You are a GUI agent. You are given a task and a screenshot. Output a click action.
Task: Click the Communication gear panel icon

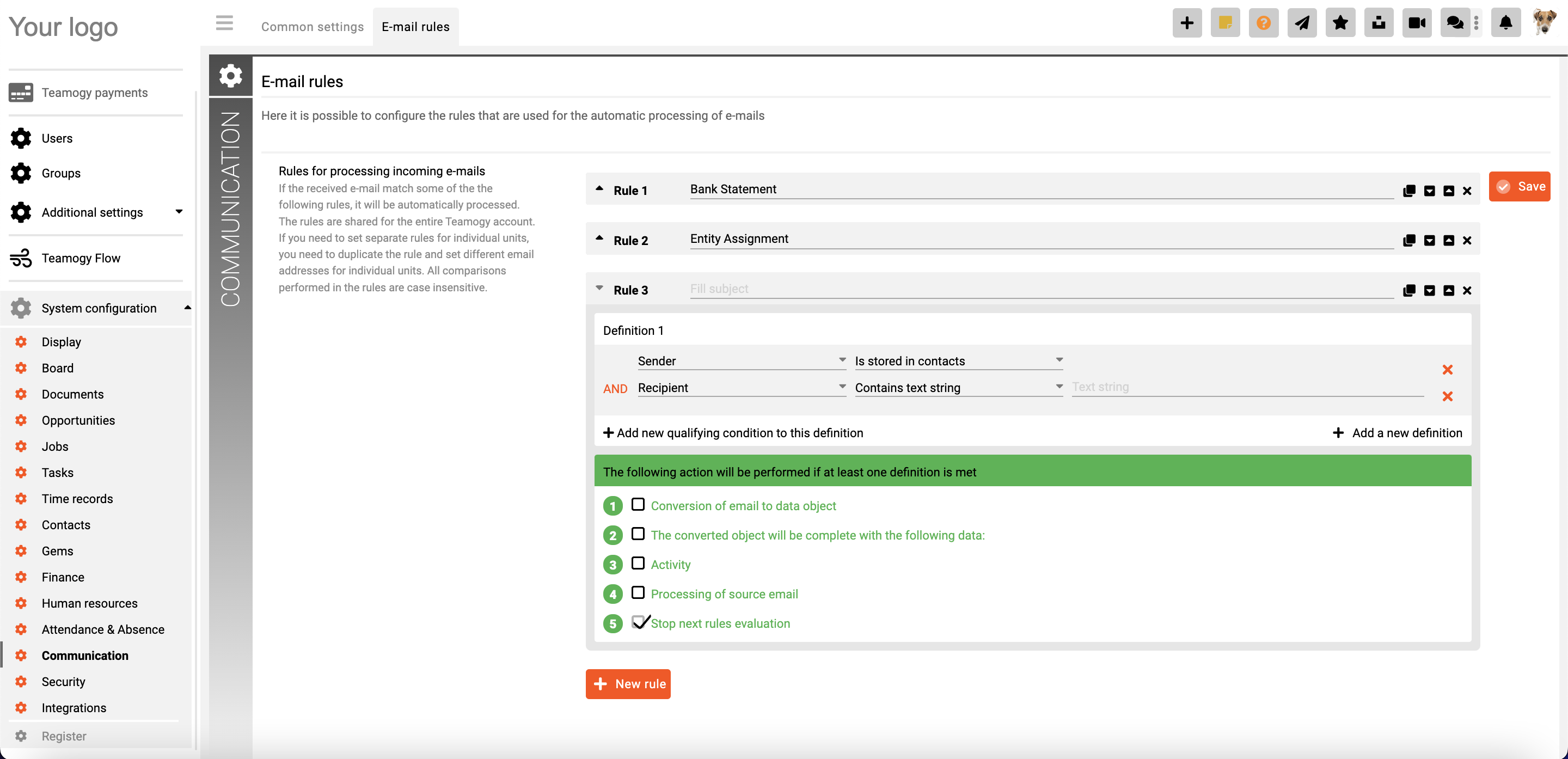pyautogui.click(x=230, y=76)
